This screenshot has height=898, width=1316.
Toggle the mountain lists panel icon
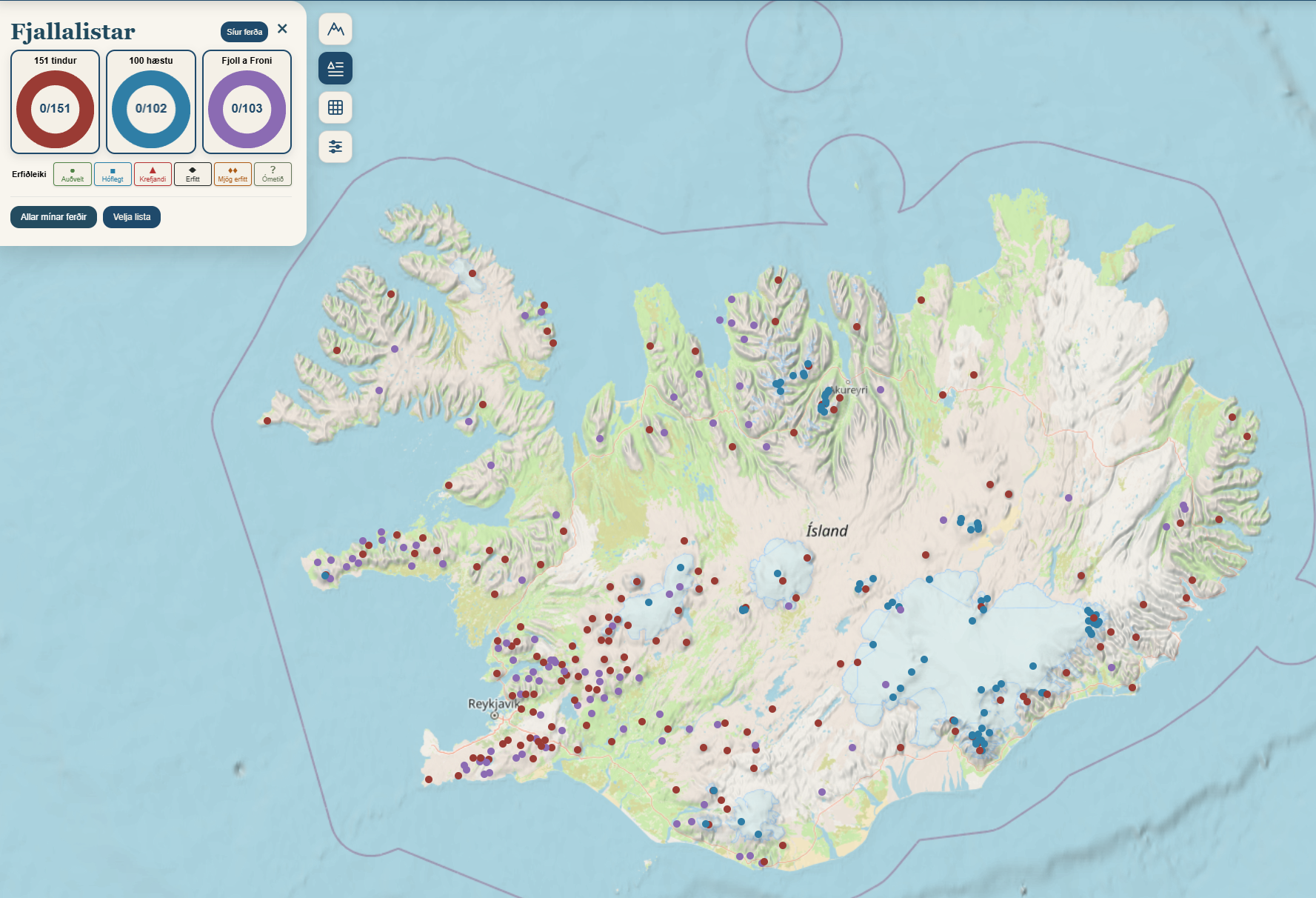pyautogui.click(x=335, y=69)
